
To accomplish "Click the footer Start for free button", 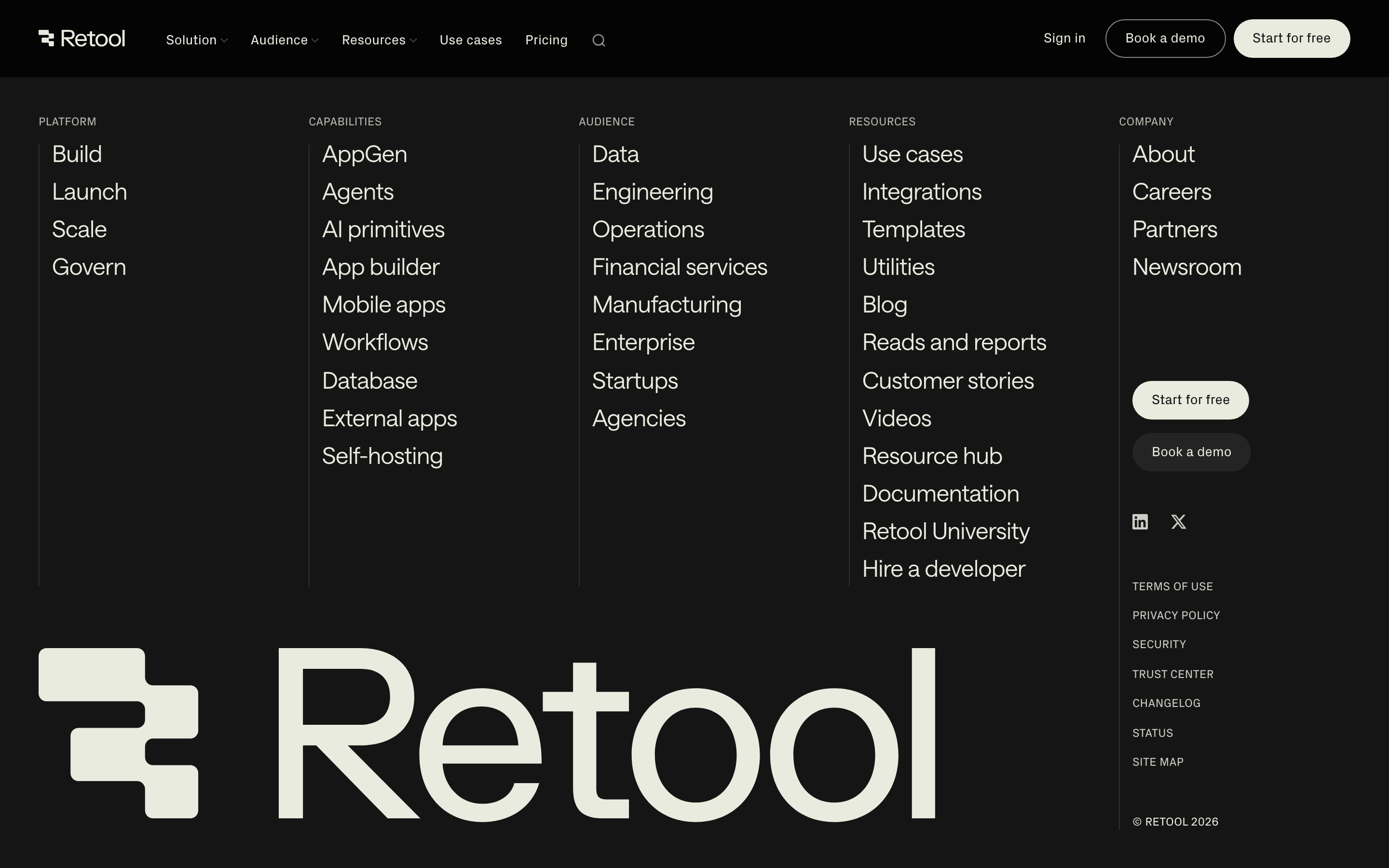I will click(x=1190, y=400).
